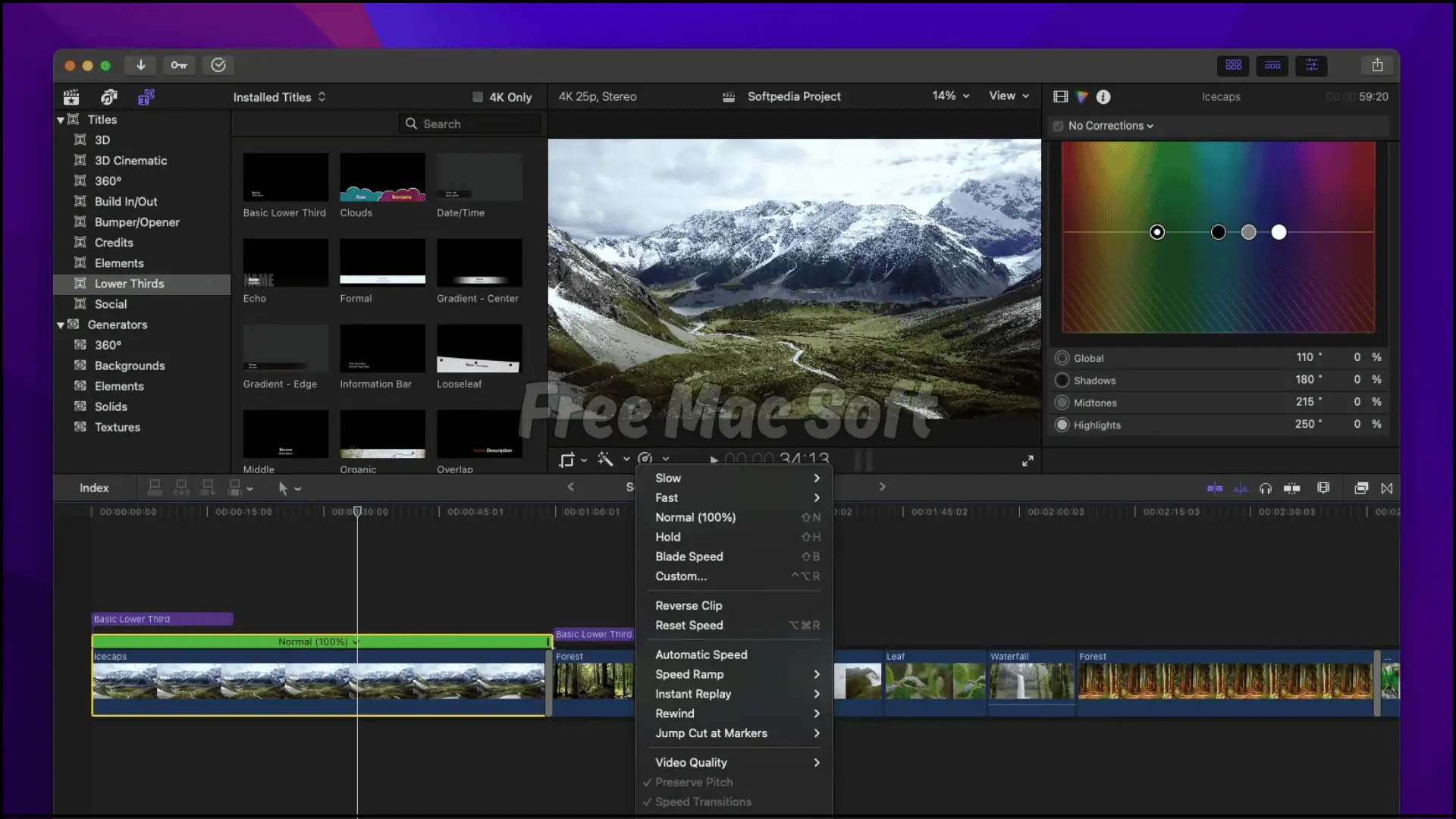Viewport: 1456px width, 819px height.
Task: Toggle Speed Transitions option
Action: coord(705,802)
